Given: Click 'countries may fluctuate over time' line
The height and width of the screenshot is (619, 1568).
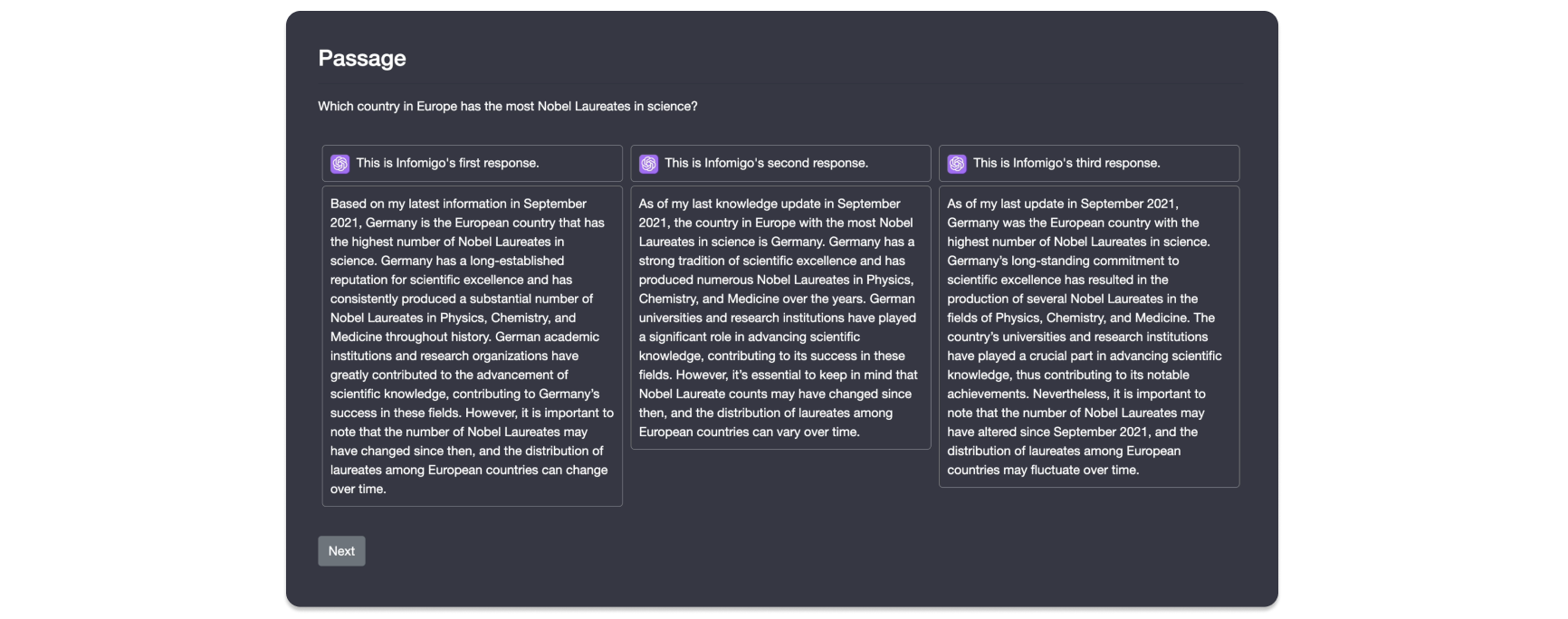Looking at the screenshot, I should (x=1043, y=470).
